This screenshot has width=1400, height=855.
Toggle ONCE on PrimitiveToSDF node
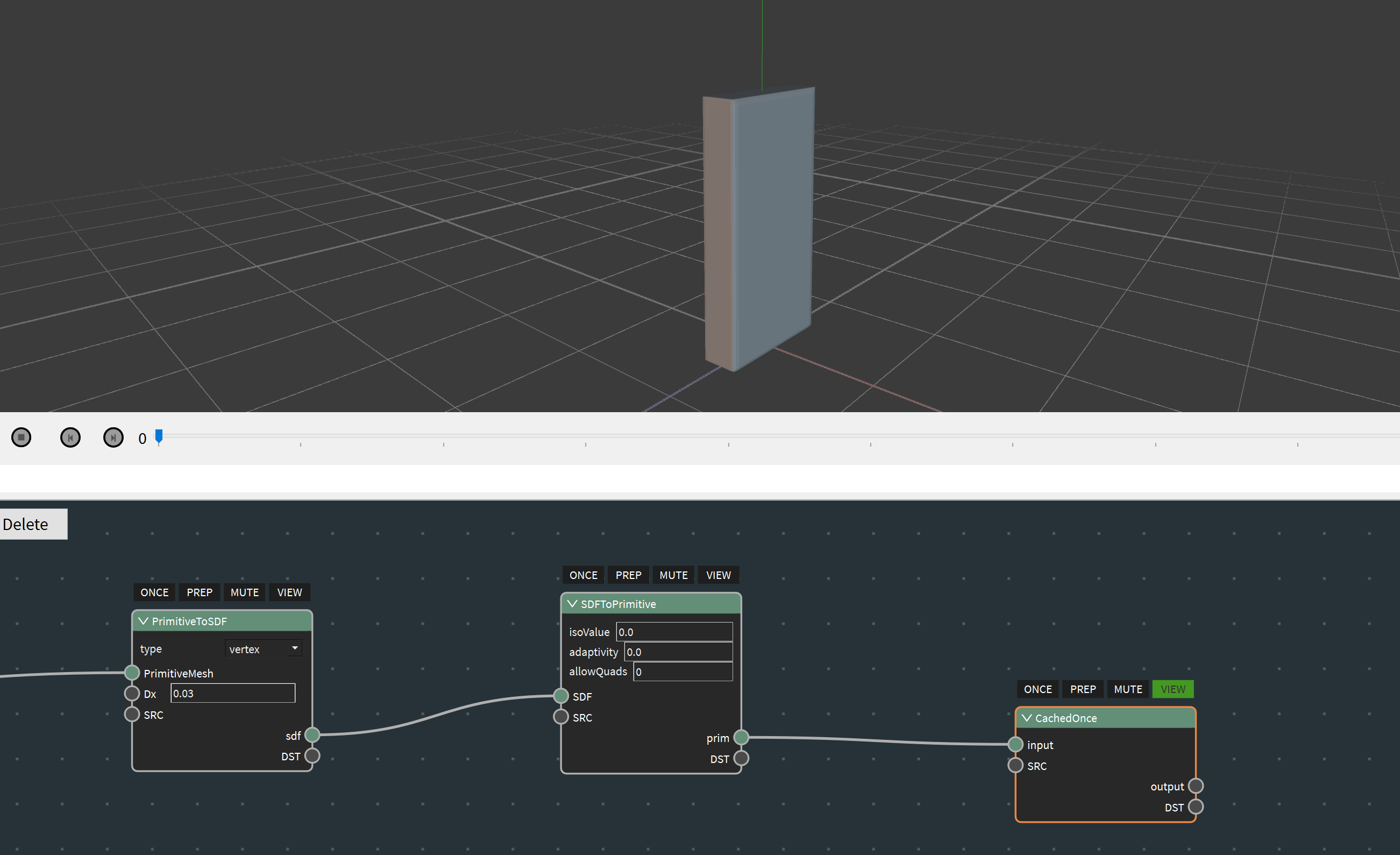[154, 592]
